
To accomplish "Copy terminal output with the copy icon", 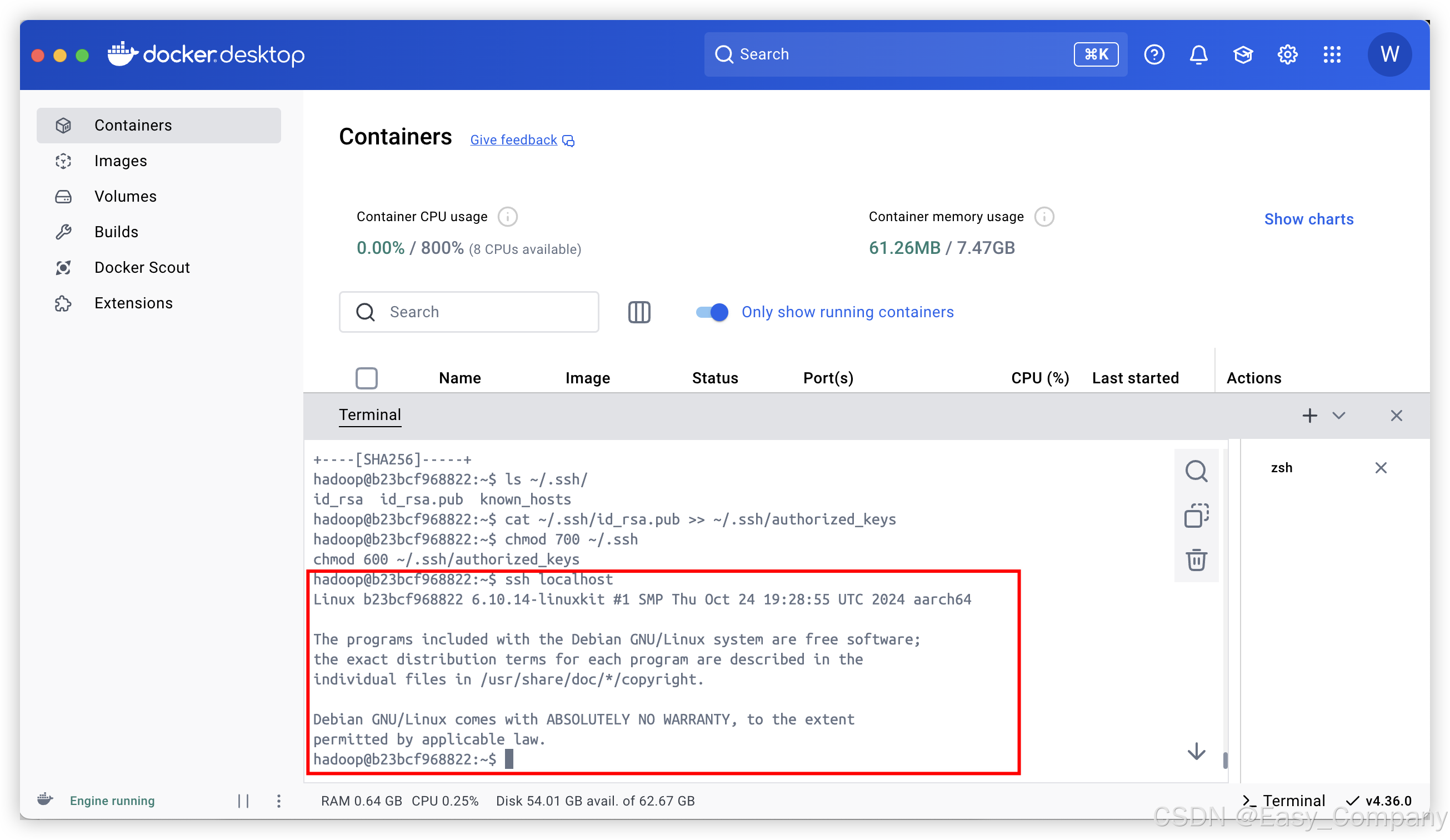I will (x=1196, y=516).
